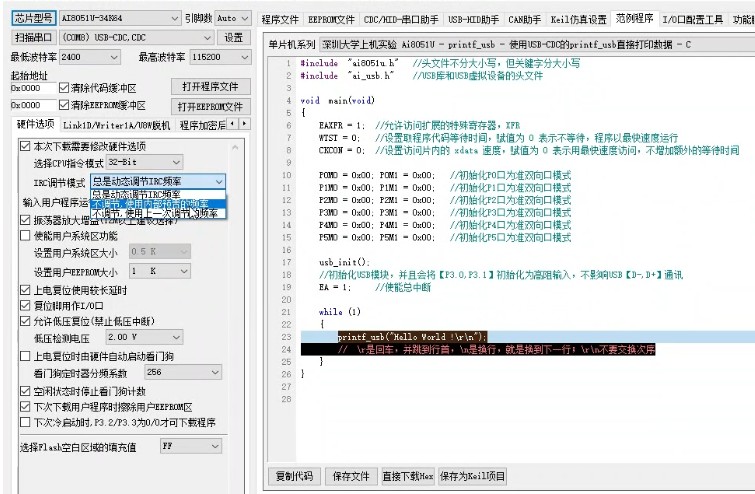Switch to the 硬件选项 tab

[x=35, y=124]
